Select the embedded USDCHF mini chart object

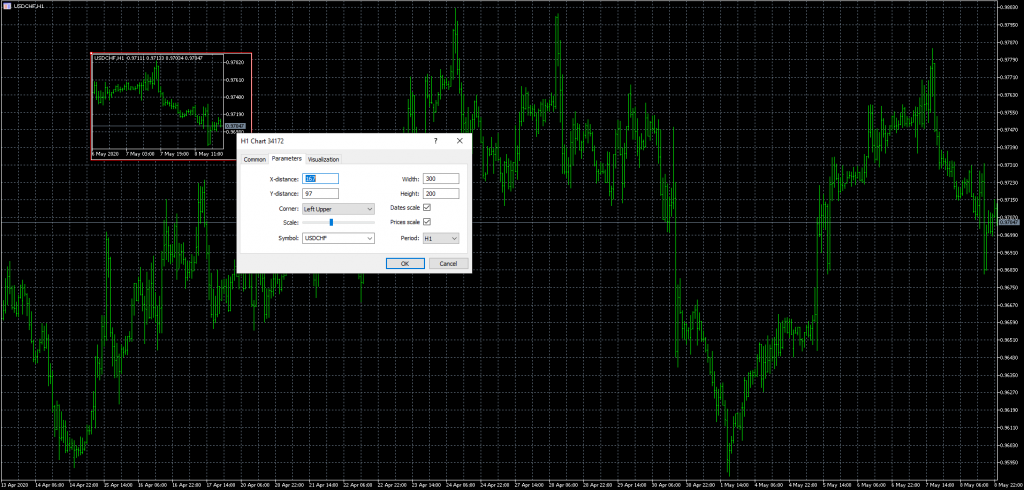pos(171,106)
